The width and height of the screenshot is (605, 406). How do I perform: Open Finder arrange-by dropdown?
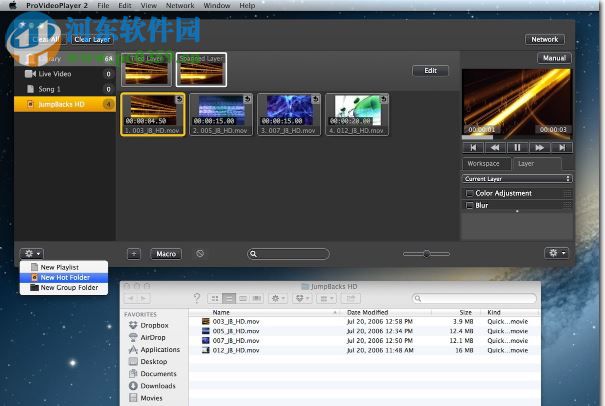(x=326, y=298)
